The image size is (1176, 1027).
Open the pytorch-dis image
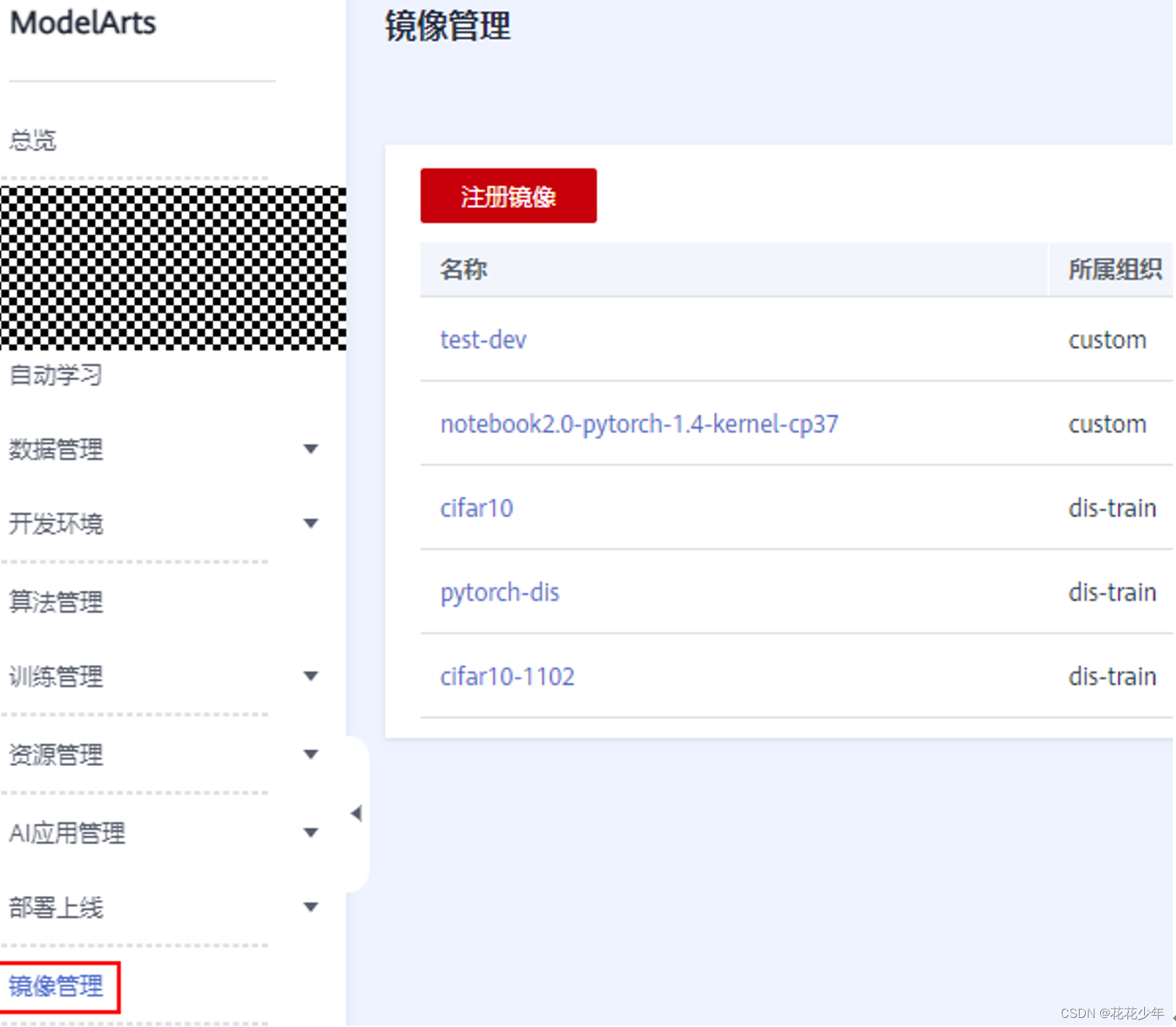[x=499, y=592]
